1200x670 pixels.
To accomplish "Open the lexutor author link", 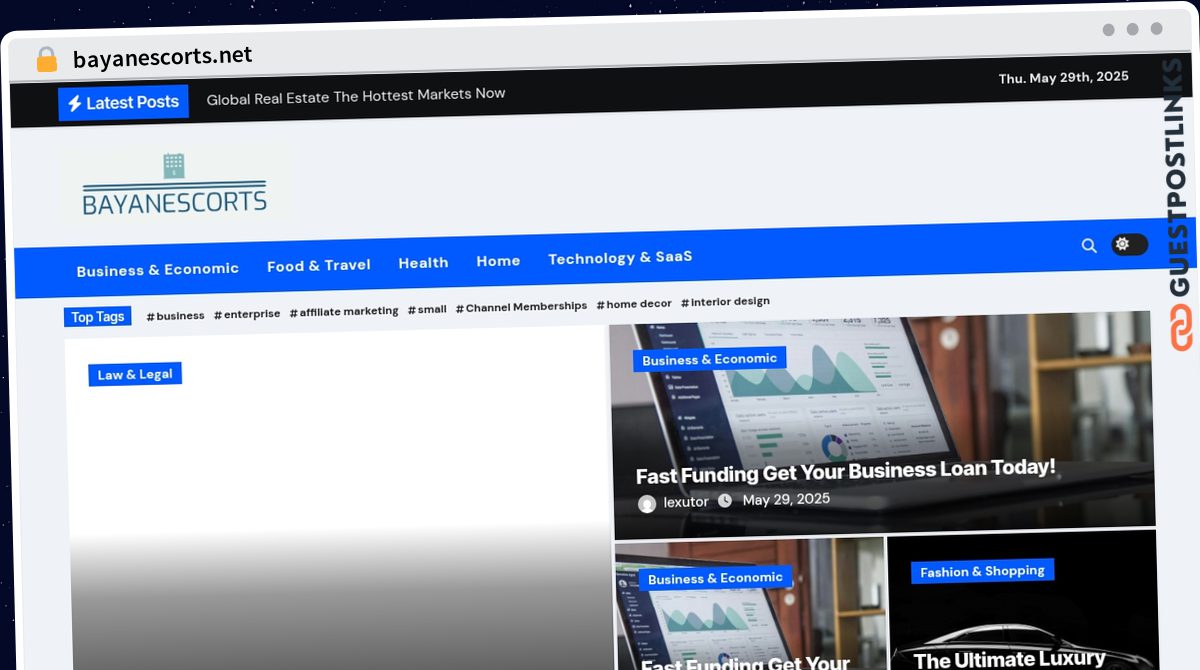I will coord(686,502).
